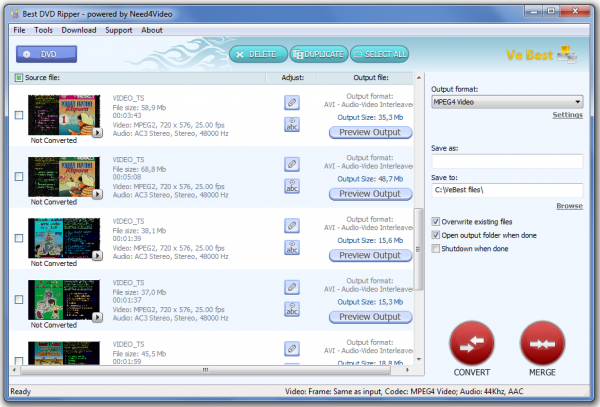Click edit icon for 58,9 Mb video
Image resolution: width=600 pixels, height=407 pixels.
click(292, 102)
